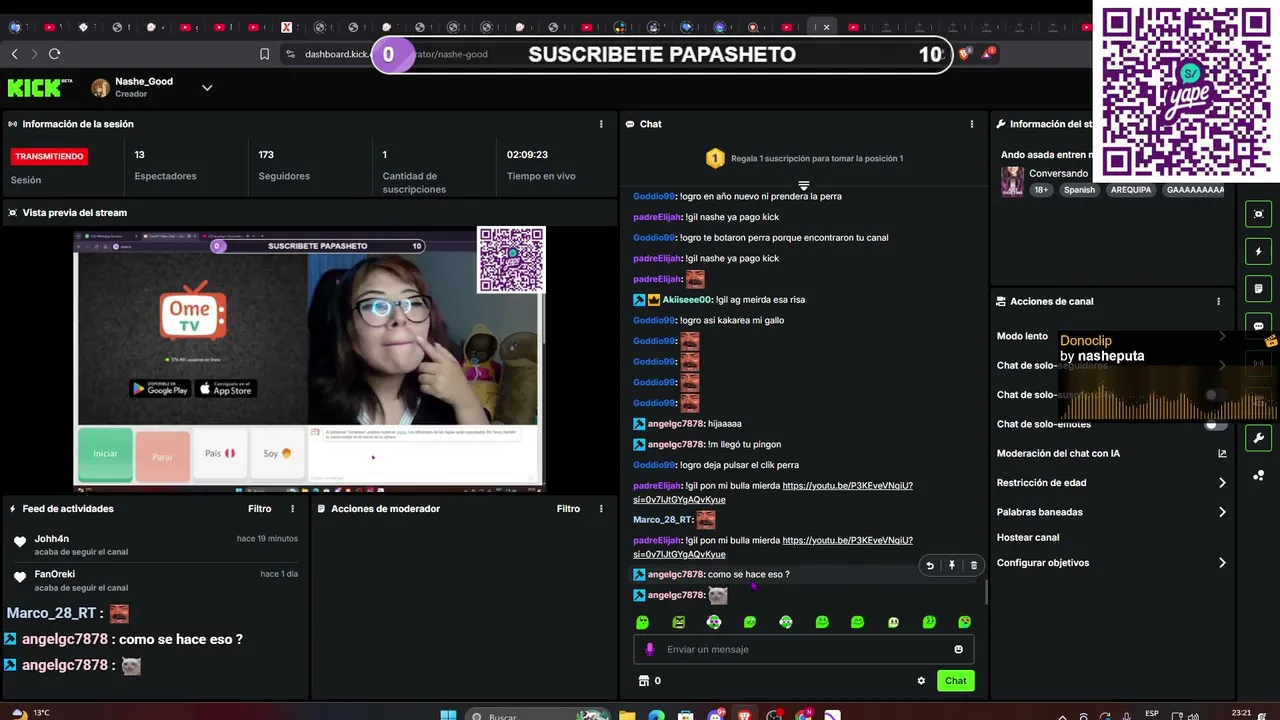The height and width of the screenshot is (720, 1280).
Task: Toggle Chat de solo-emotes switch
Action: coord(1214,424)
